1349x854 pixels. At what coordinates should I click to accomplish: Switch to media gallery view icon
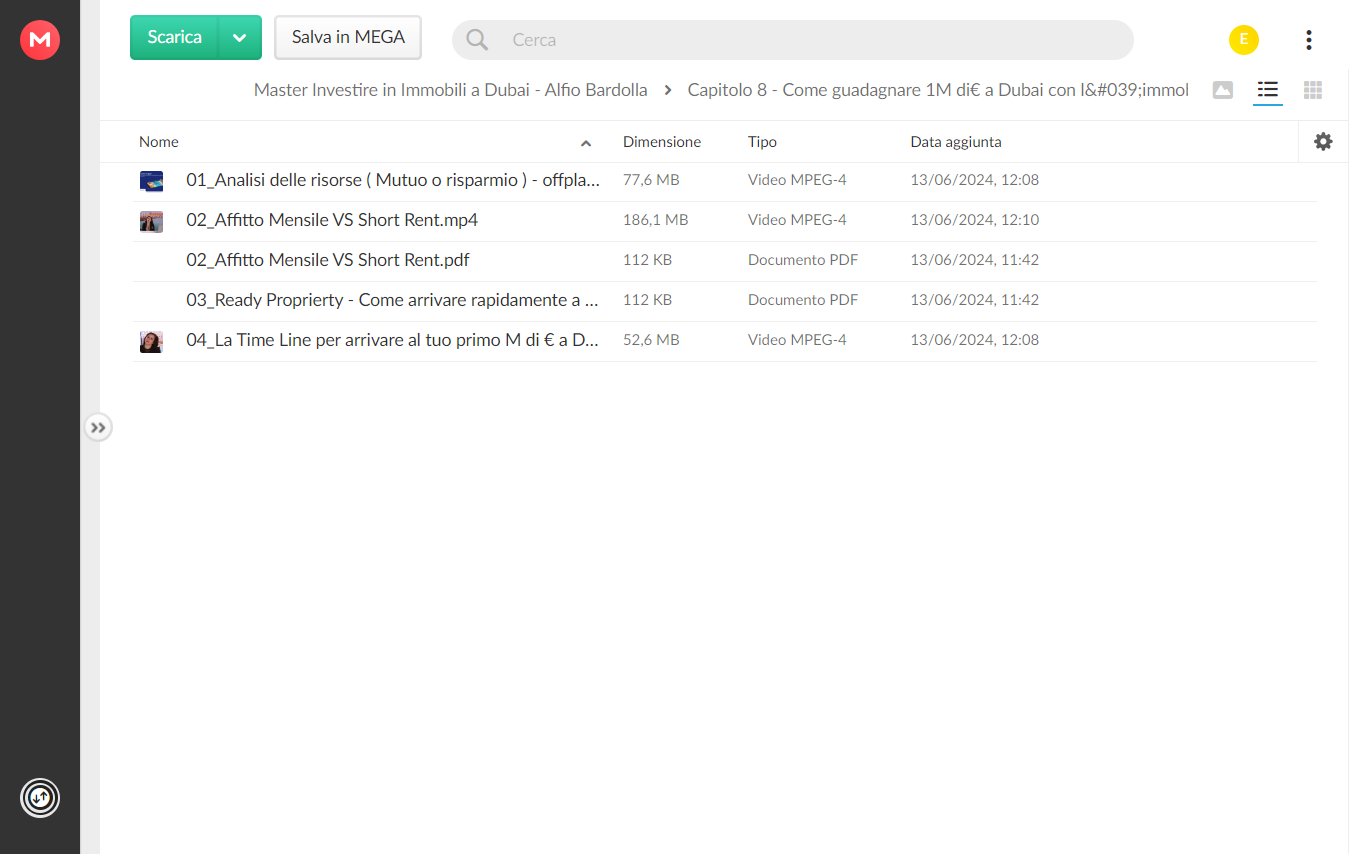click(x=1222, y=90)
